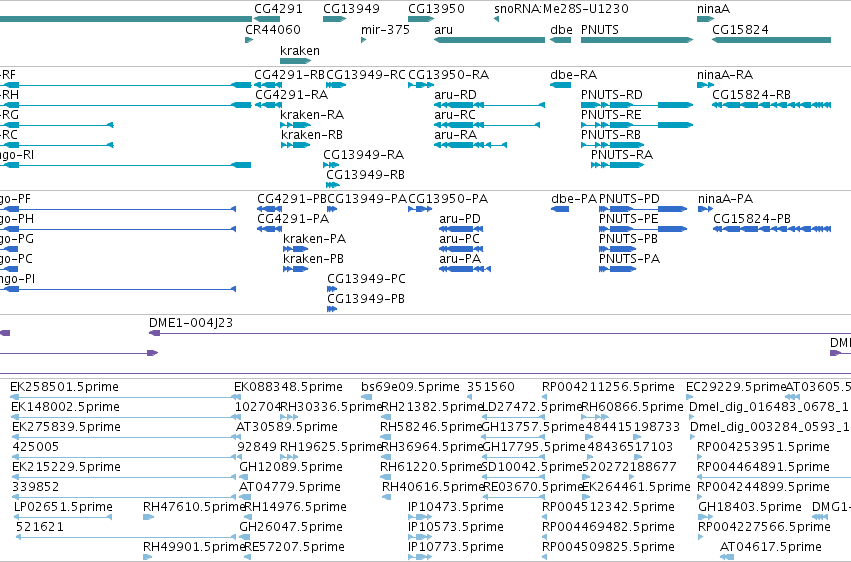Select transcript label aru-RD
This screenshot has height=562, width=851.
[x=455, y=94]
